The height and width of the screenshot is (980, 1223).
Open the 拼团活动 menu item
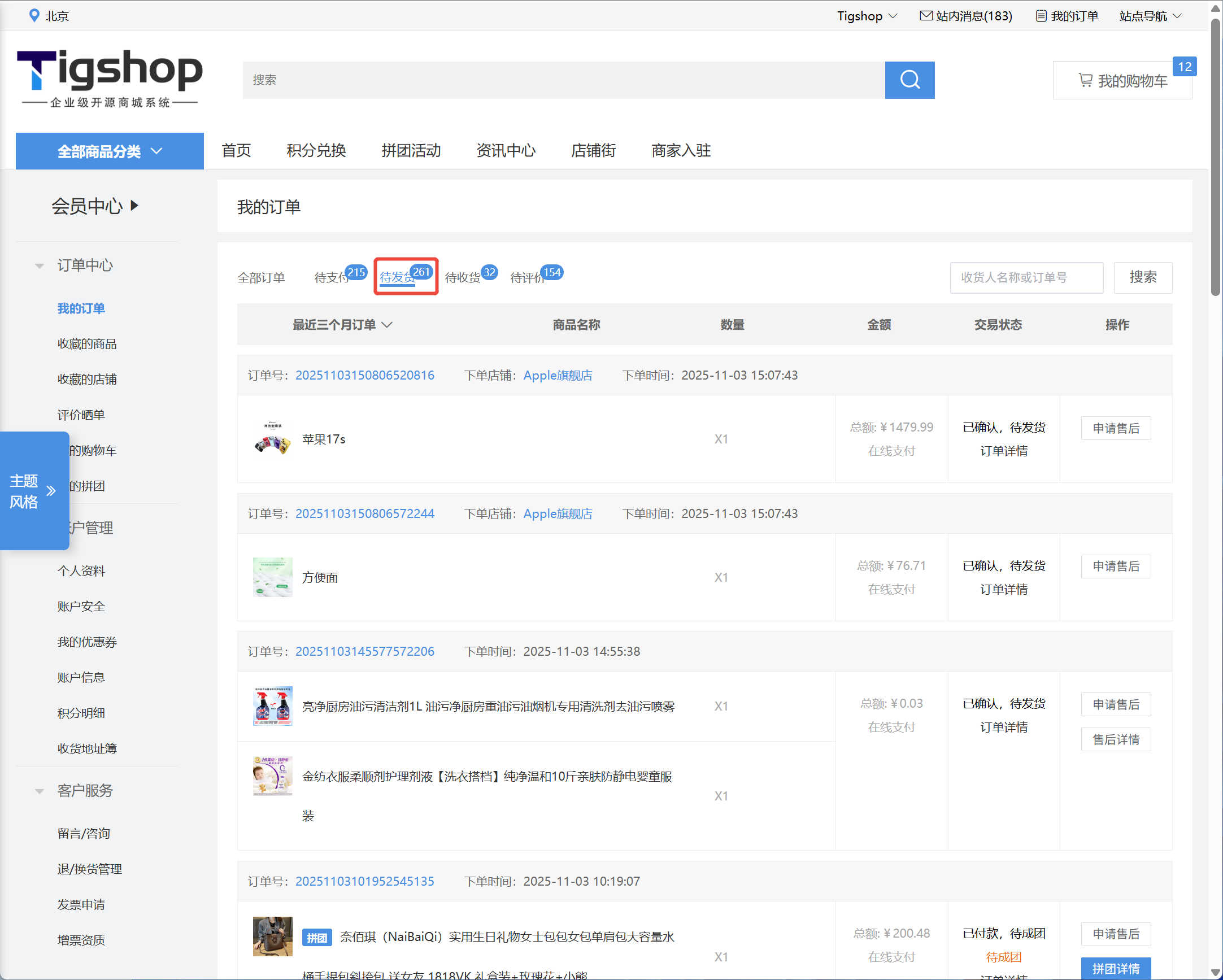(x=411, y=150)
